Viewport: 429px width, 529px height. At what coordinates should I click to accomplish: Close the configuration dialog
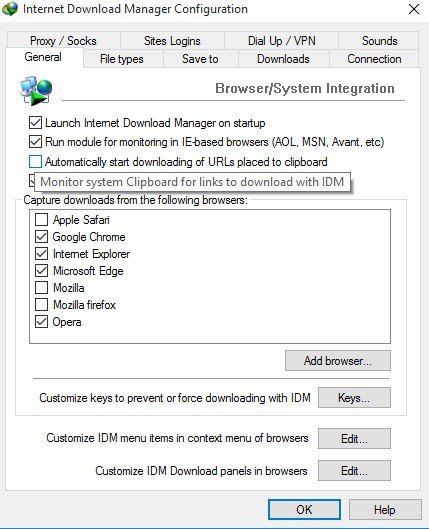coord(414,9)
